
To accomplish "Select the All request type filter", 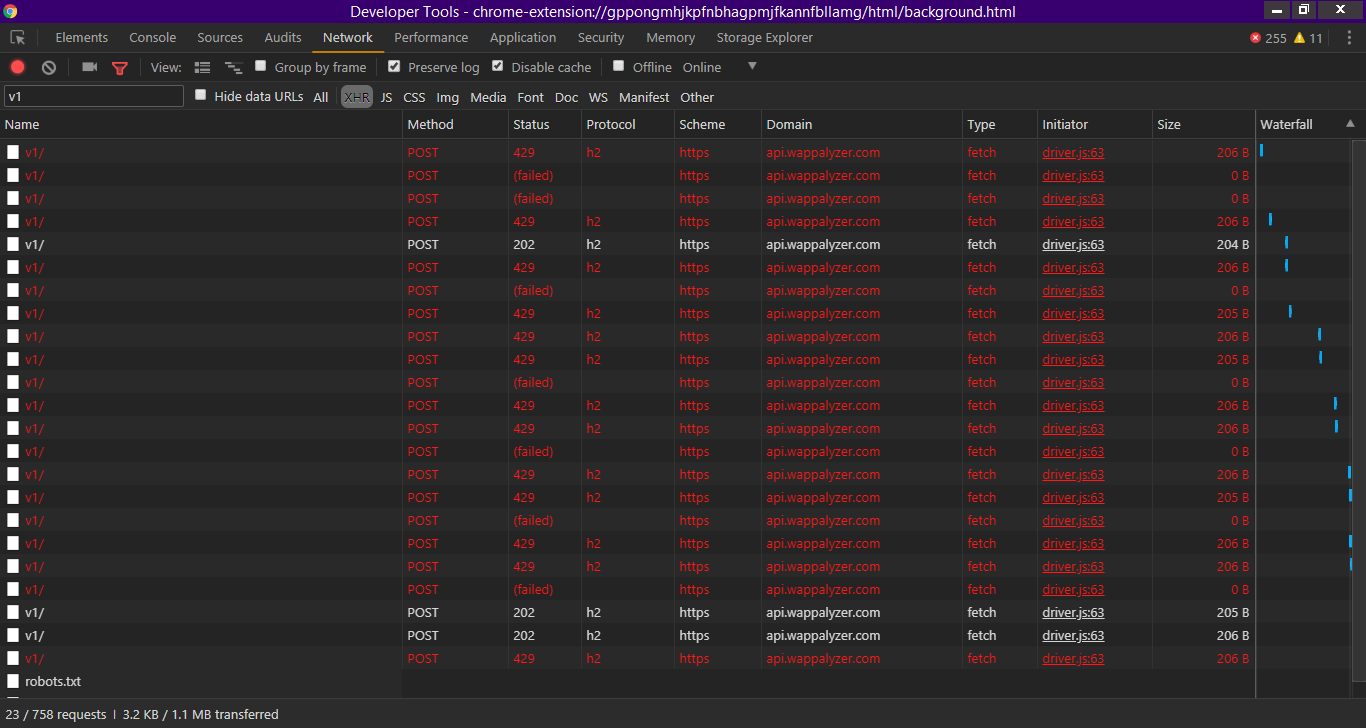I will click(x=321, y=97).
